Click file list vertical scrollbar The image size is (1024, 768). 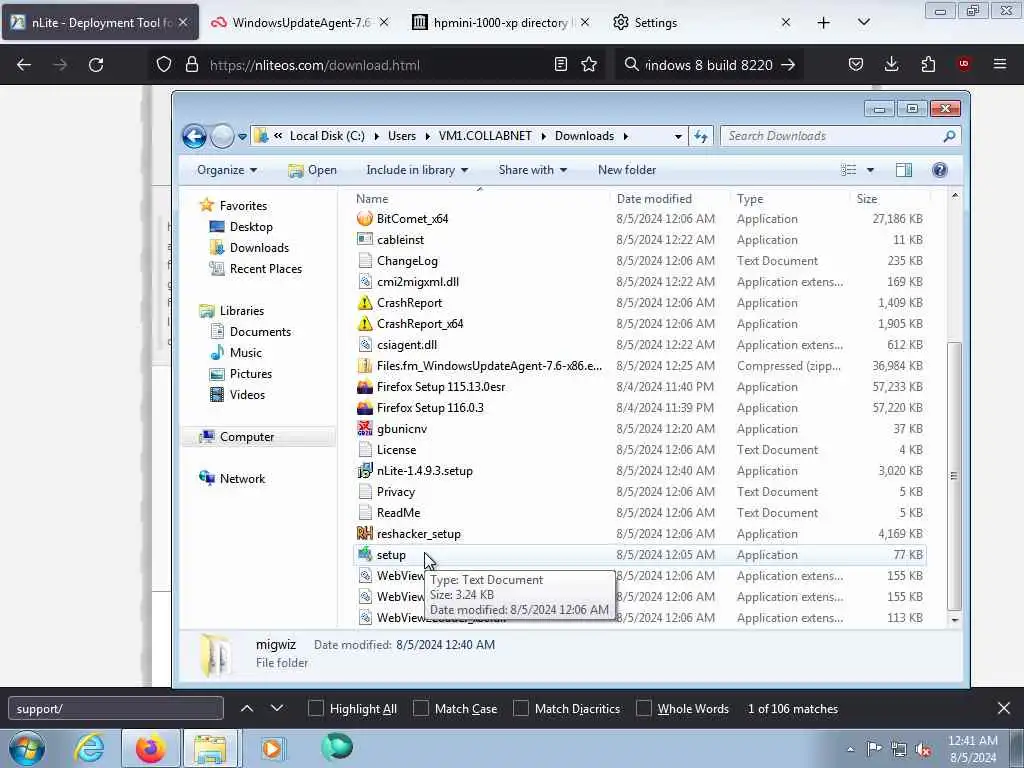click(954, 475)
